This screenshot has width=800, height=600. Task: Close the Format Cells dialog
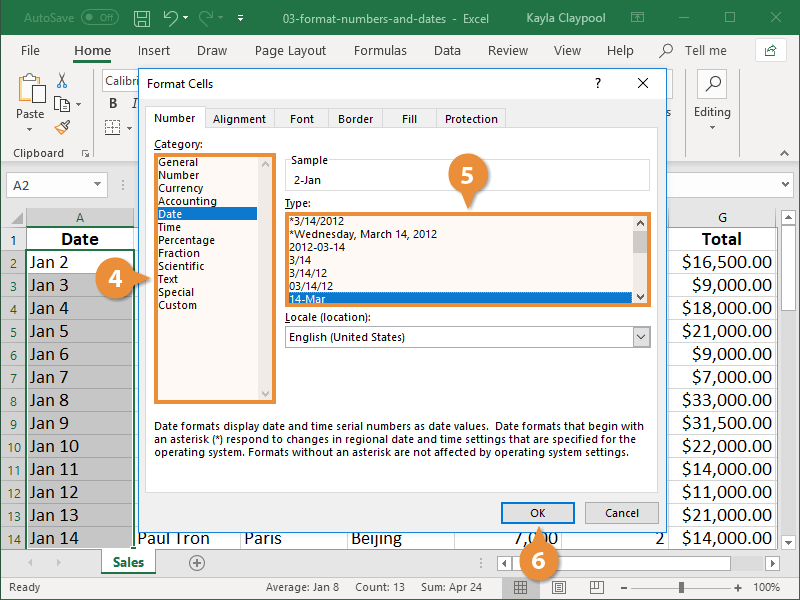coord(643,83)
